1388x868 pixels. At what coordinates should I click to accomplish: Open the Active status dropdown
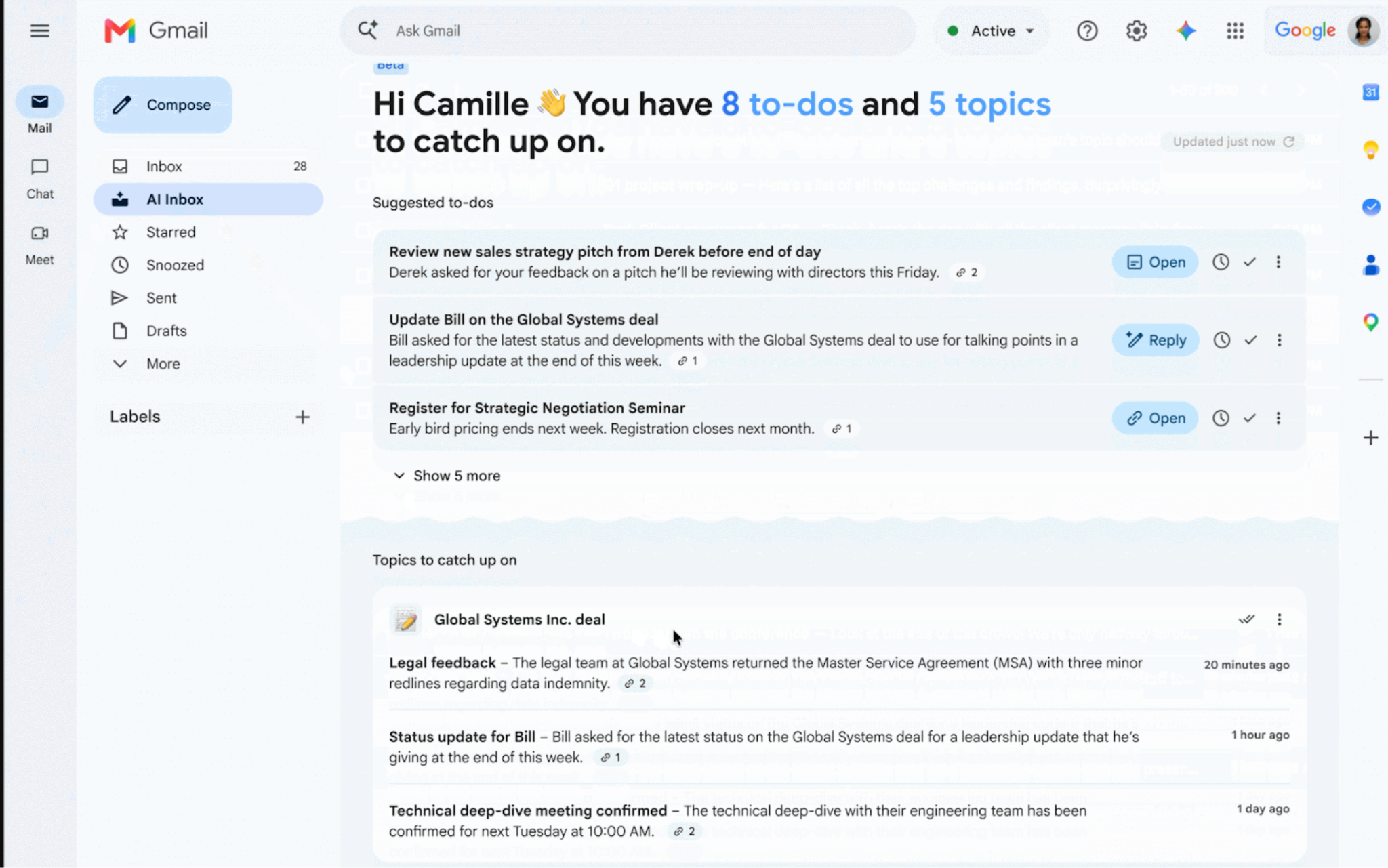(x=991, y=30)
